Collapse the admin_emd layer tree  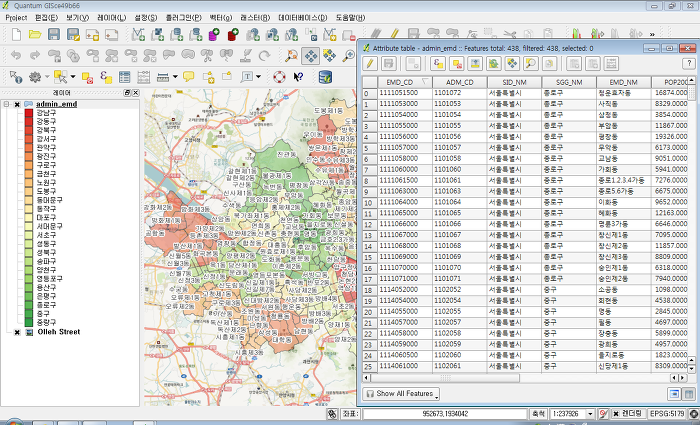point(7,104)
